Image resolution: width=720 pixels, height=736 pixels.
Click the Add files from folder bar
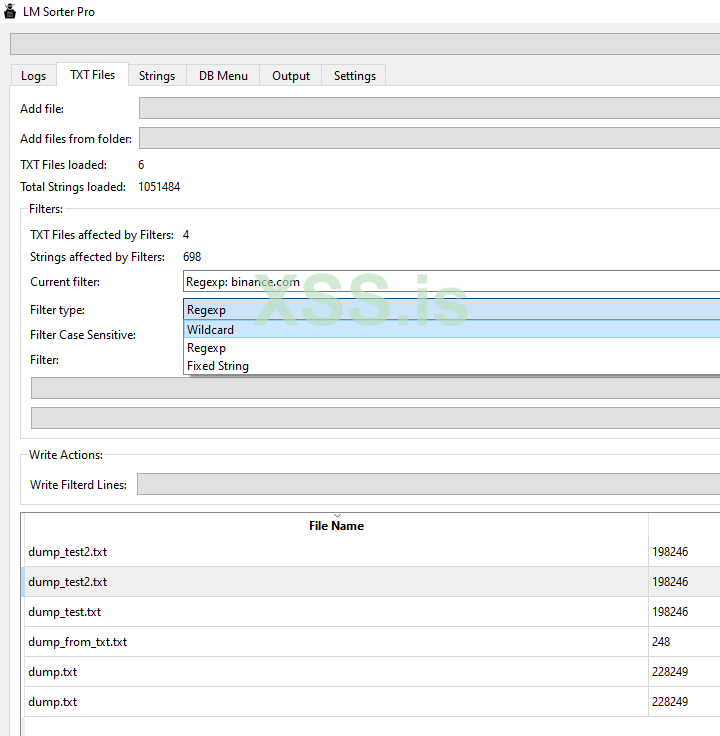(x=429, y=138)
